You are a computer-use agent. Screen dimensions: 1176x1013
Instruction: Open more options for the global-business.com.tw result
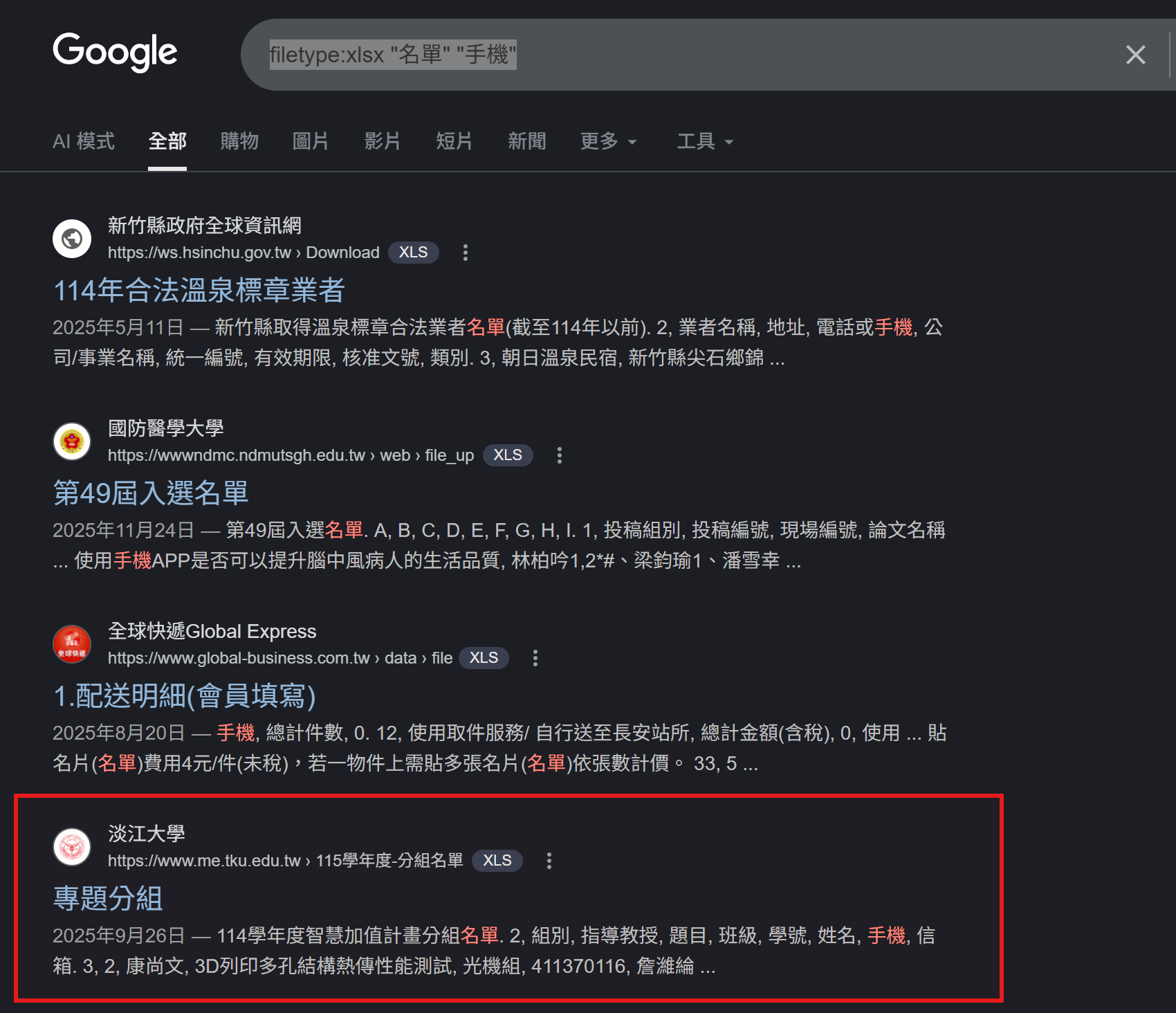coord(535,658)
